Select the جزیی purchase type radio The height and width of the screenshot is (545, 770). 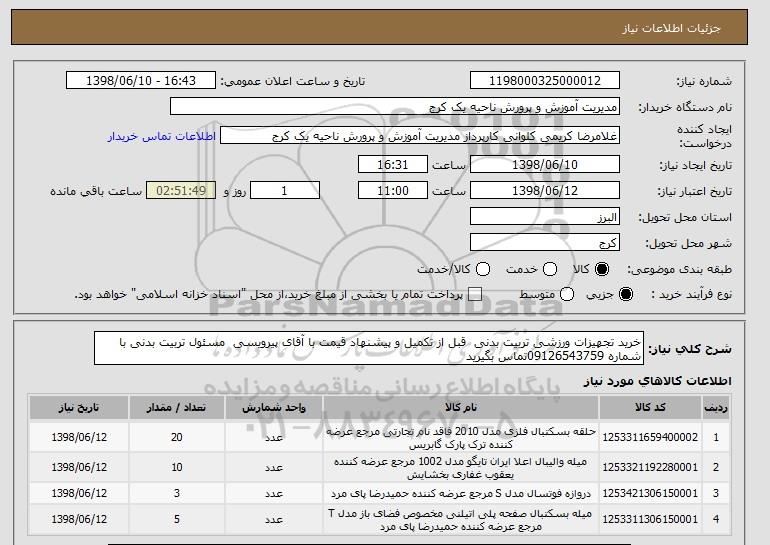pyautogui.click(x=626, y=294)
